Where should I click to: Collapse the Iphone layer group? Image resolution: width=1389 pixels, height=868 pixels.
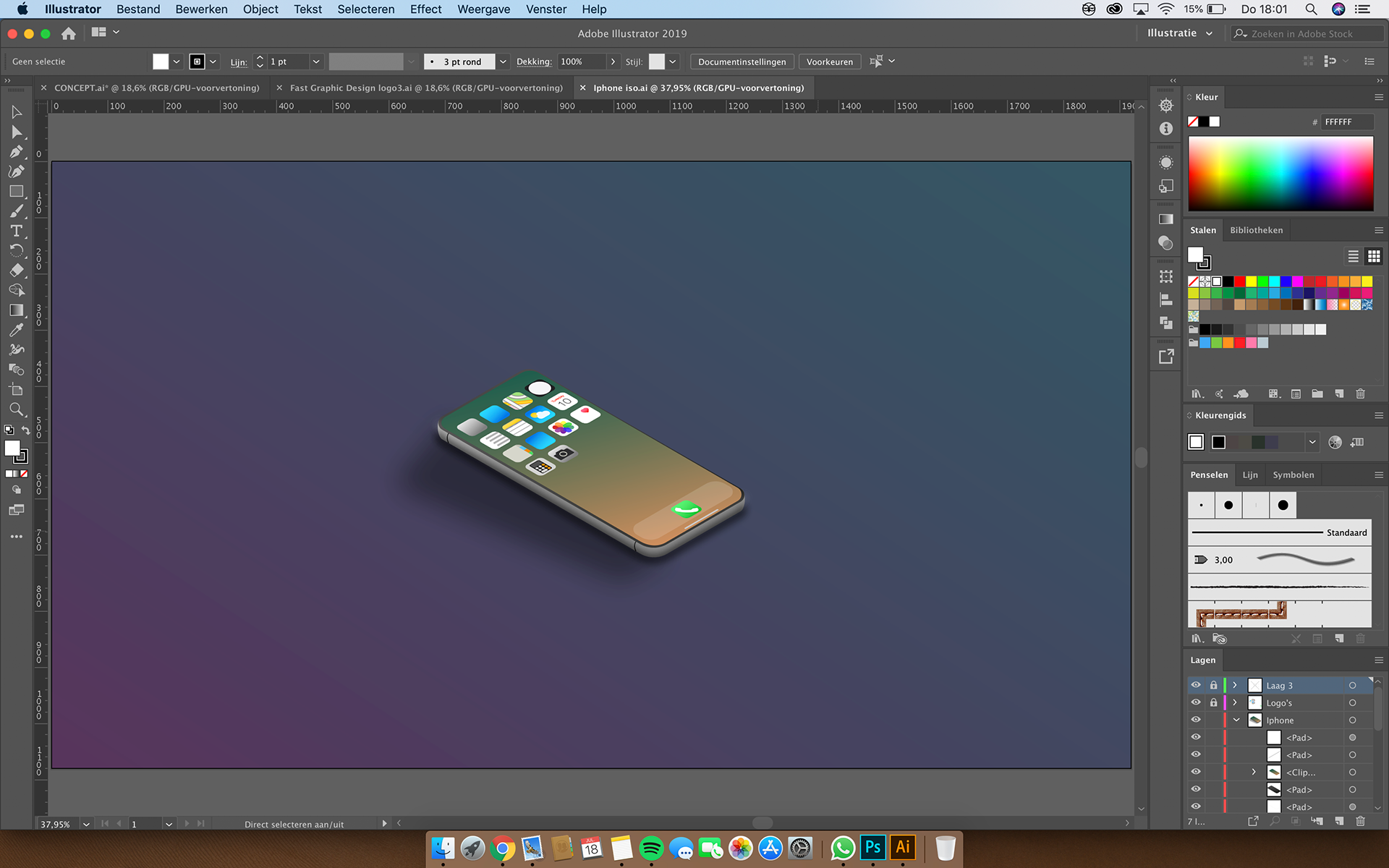[1236, 720]
